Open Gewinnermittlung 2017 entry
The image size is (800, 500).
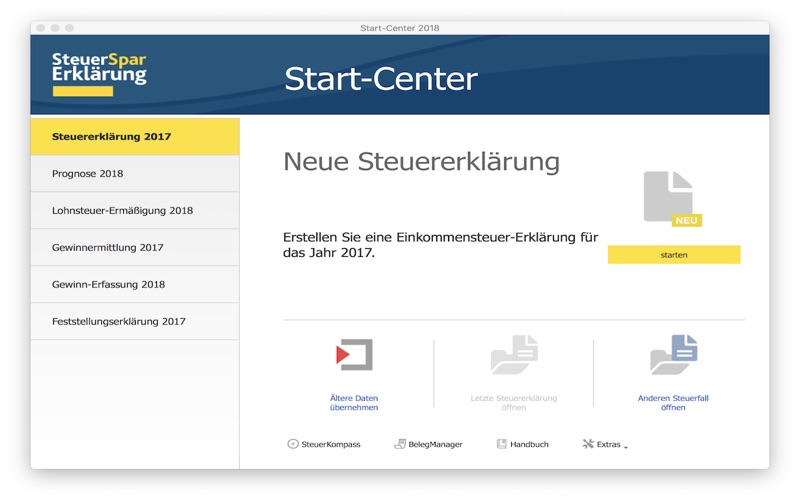135,247
